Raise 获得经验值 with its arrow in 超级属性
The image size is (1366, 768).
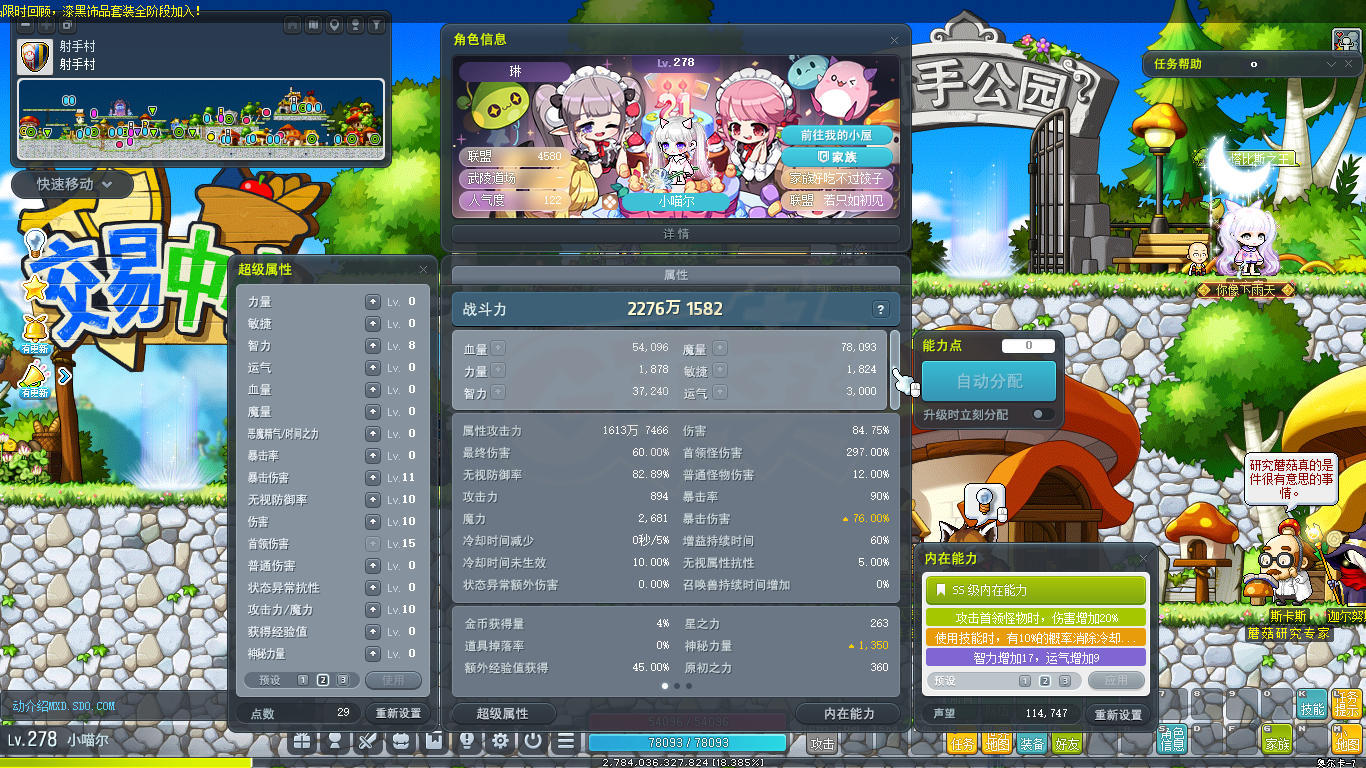[x=373, y=631]
